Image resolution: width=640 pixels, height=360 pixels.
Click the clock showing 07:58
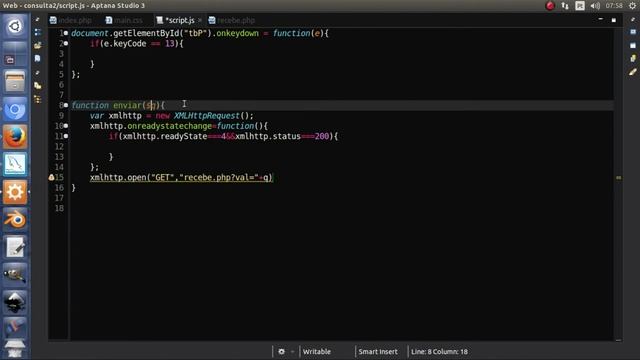[614, 6]
